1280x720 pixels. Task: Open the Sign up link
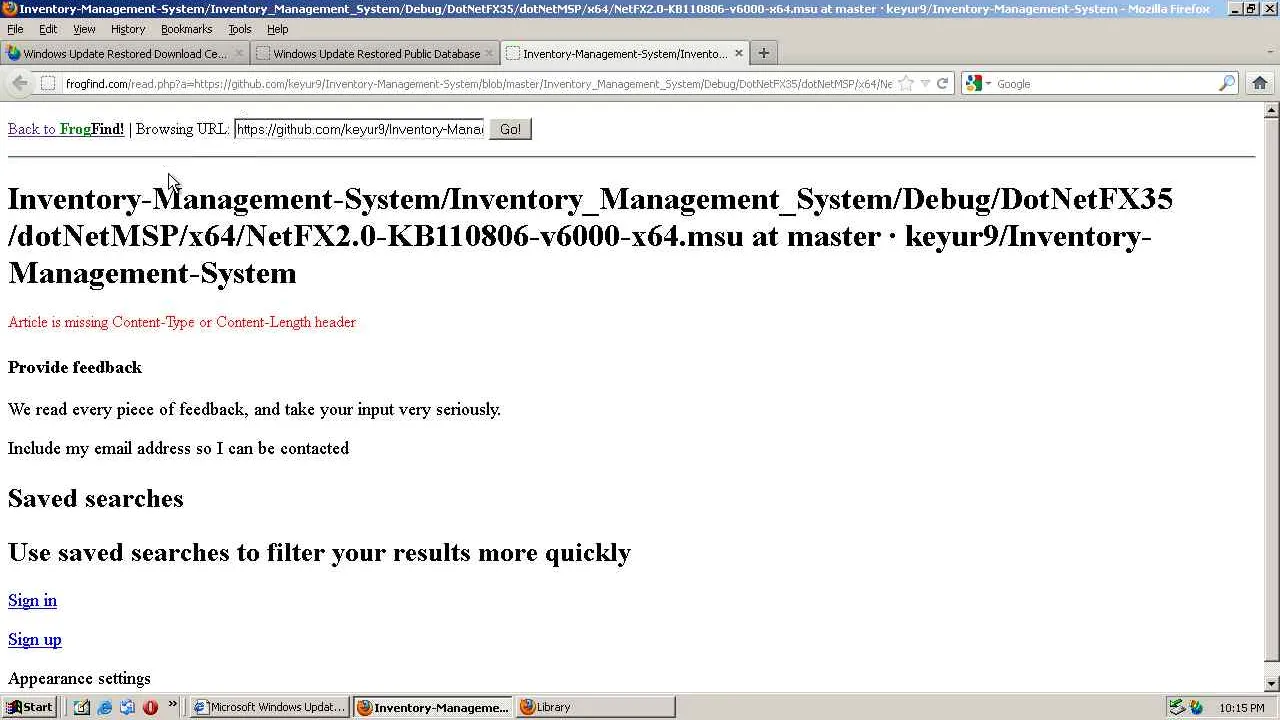click(35, 640)
